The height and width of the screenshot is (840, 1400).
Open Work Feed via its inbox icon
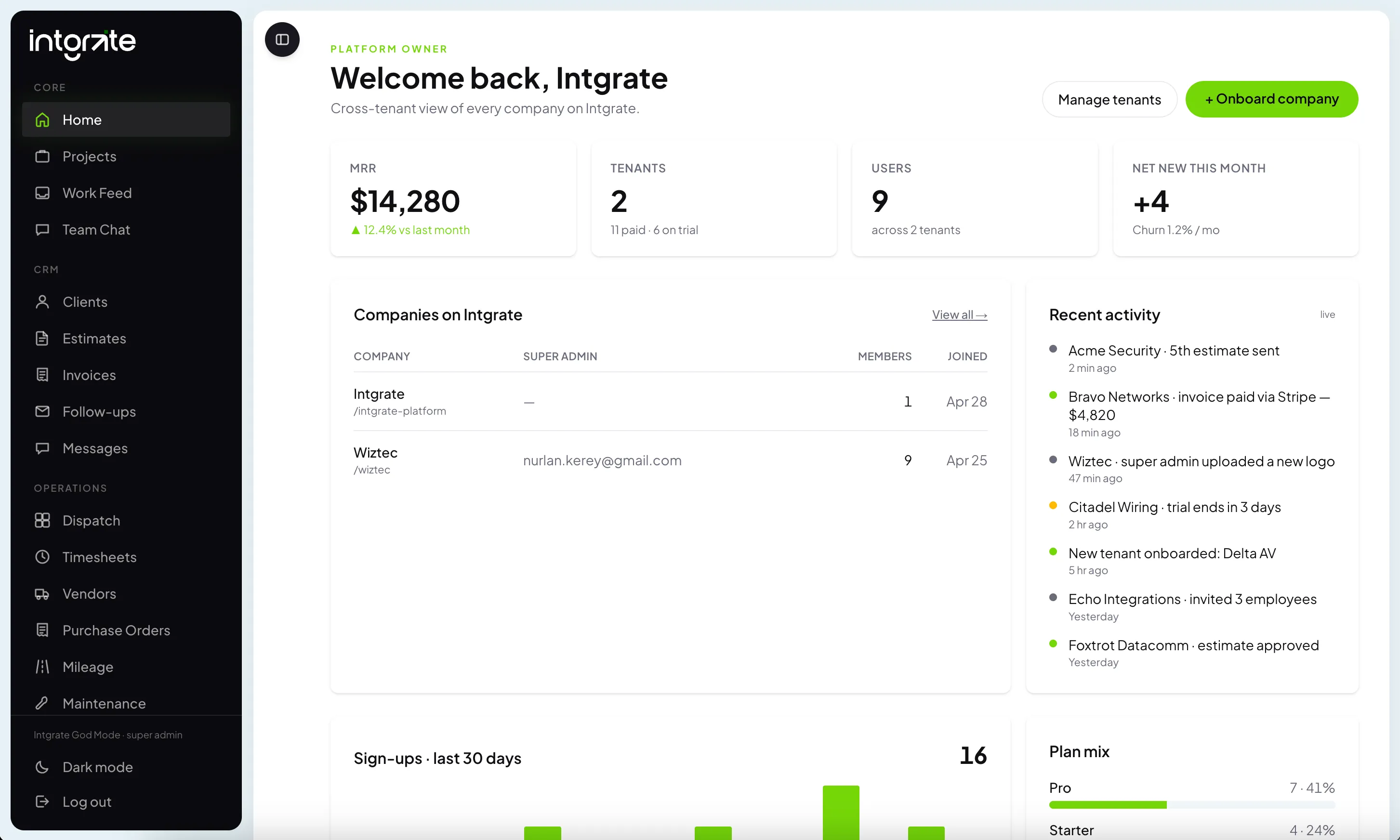(x=42, y=193)
